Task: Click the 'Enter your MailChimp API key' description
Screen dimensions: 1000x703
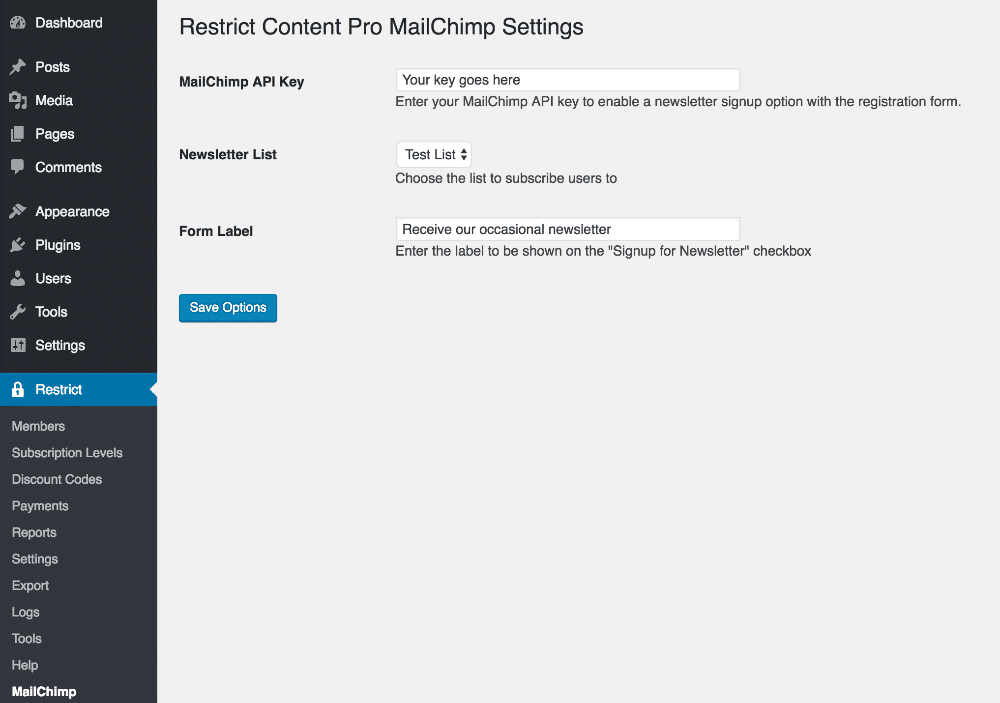Action: pyautogui.click(x=678, y=101)
